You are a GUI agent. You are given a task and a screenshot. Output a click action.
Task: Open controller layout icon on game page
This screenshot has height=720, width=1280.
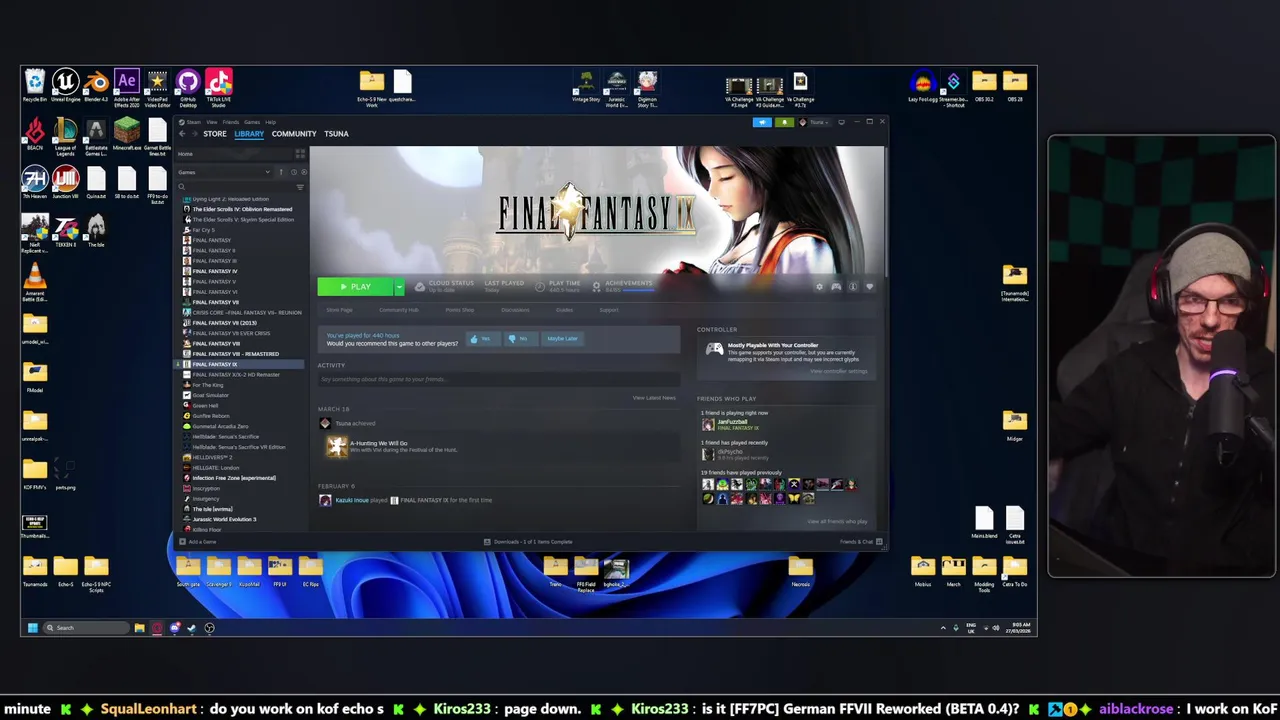tap(836, 287)
